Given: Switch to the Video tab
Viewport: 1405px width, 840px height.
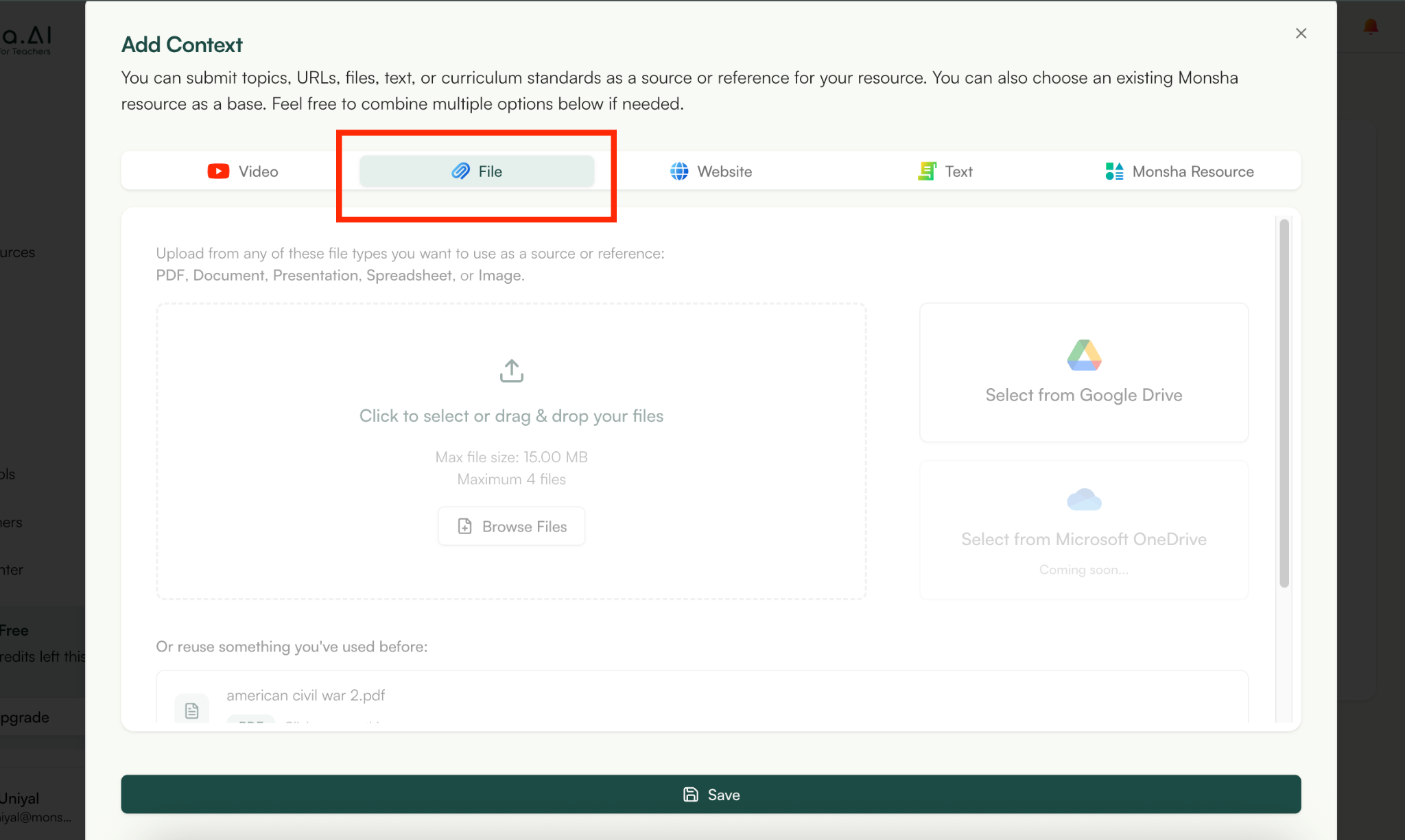Looking at the screenshot, I should coord(242,171).
